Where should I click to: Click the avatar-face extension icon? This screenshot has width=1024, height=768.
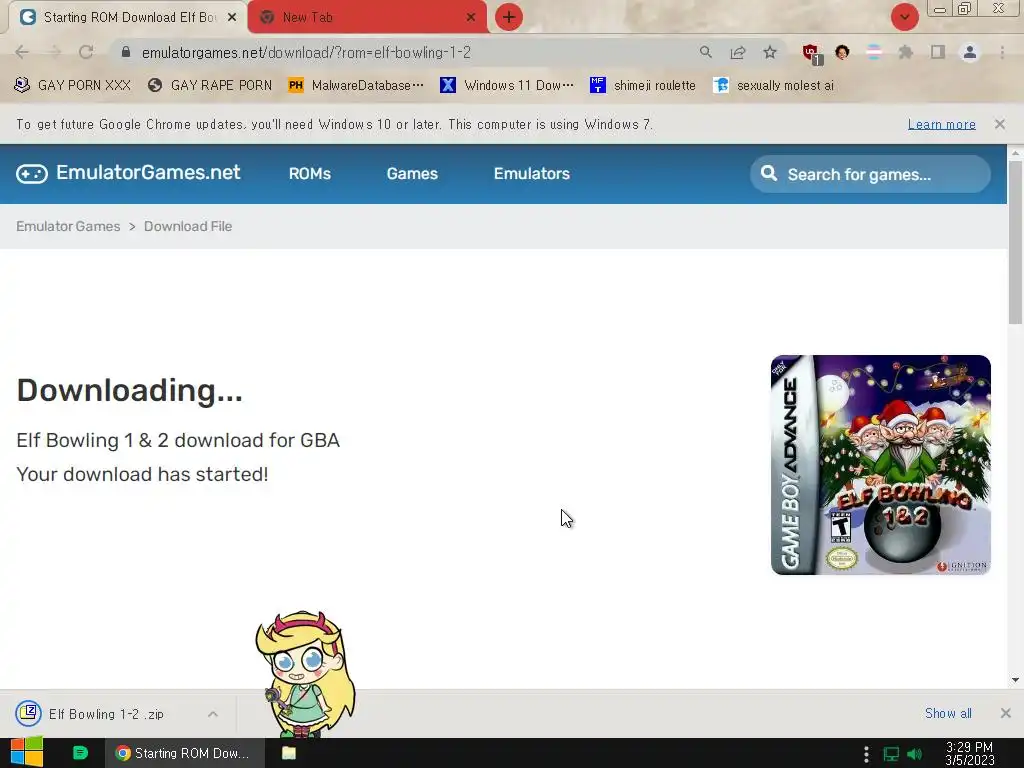tap(842, 52)
